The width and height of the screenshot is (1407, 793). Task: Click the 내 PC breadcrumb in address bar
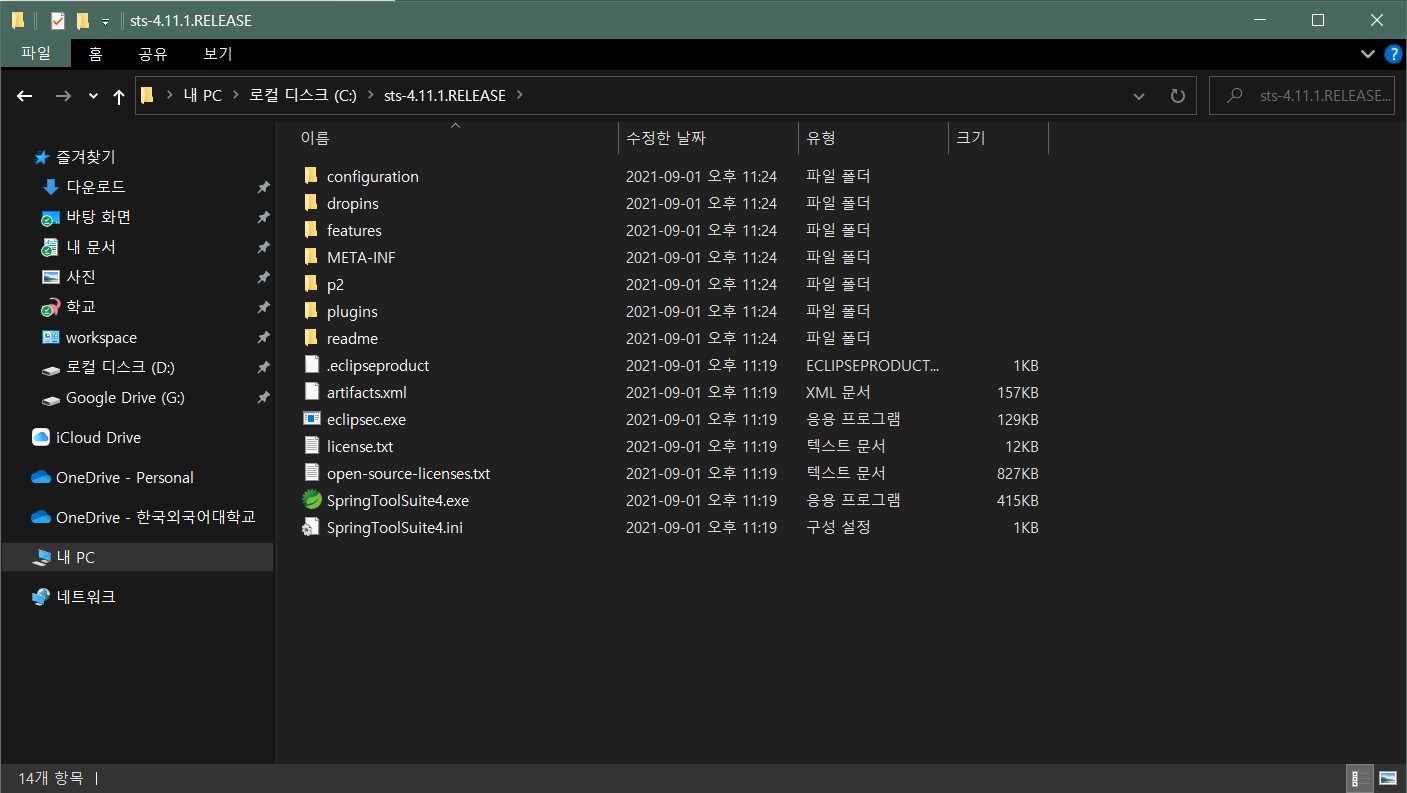click(202, 96)
